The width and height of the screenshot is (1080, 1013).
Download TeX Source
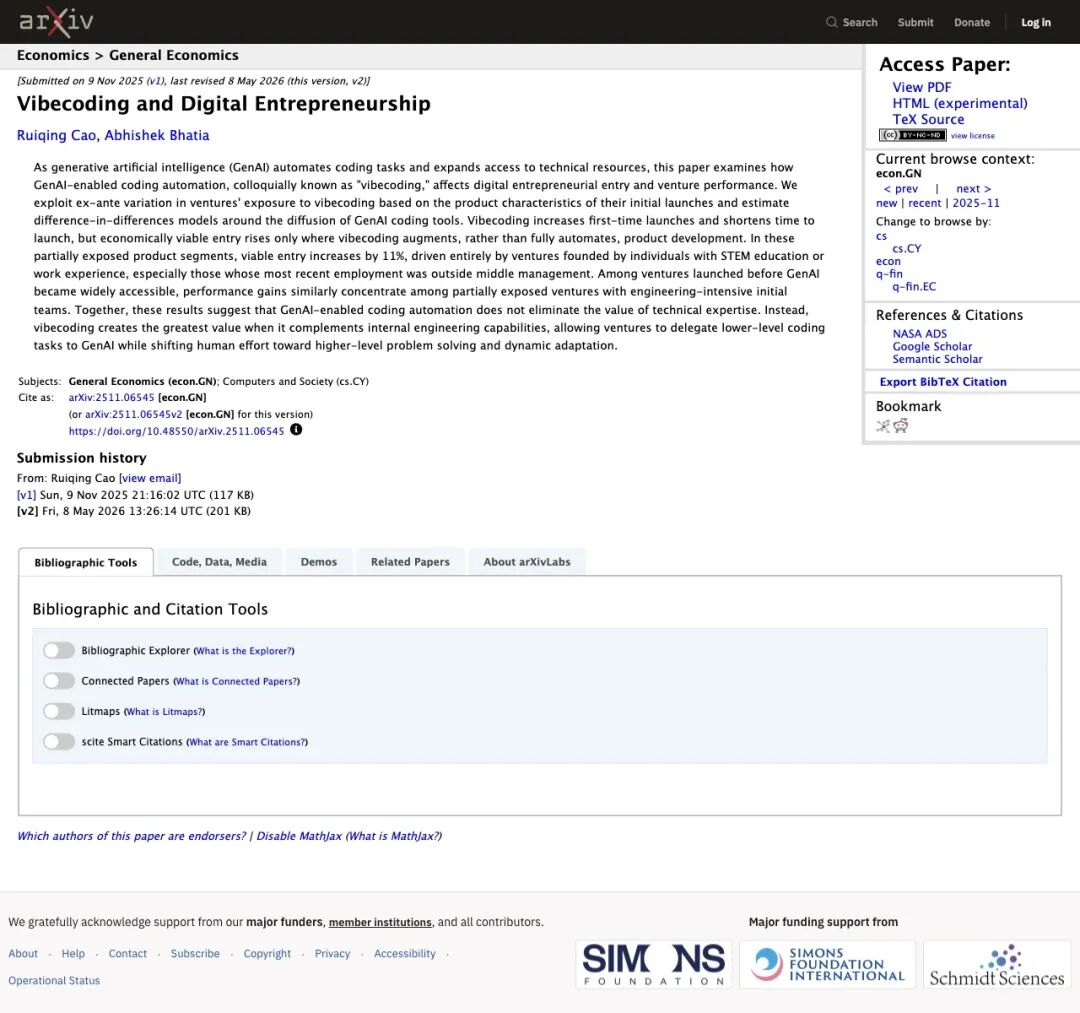pos(928,119)
